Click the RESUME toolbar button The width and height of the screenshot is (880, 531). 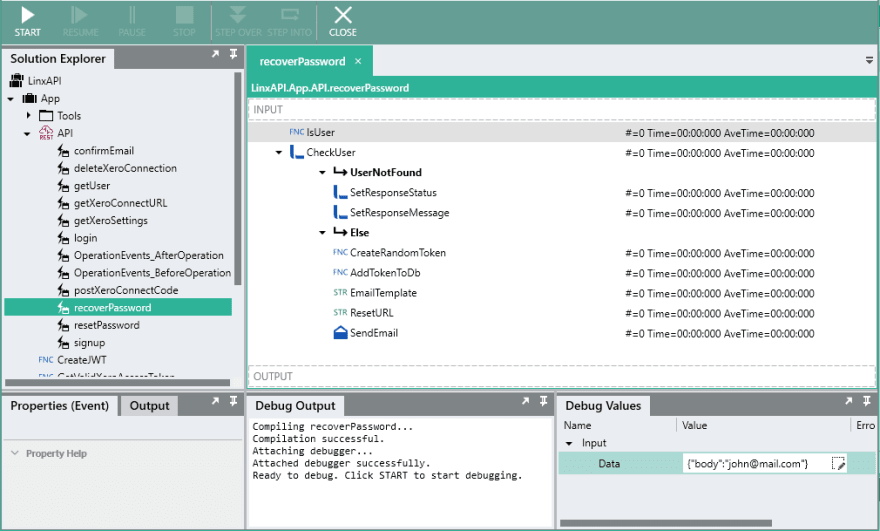[x=80, y=21]
